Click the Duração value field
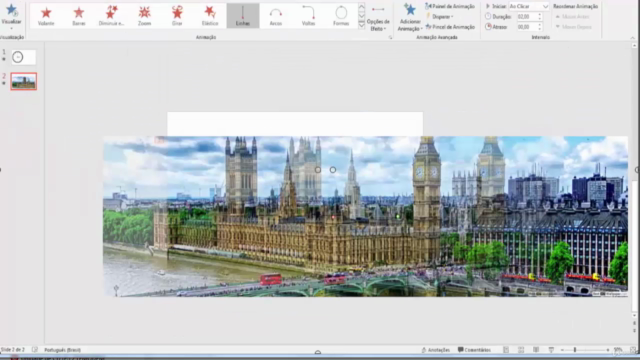 pos(526,17)
